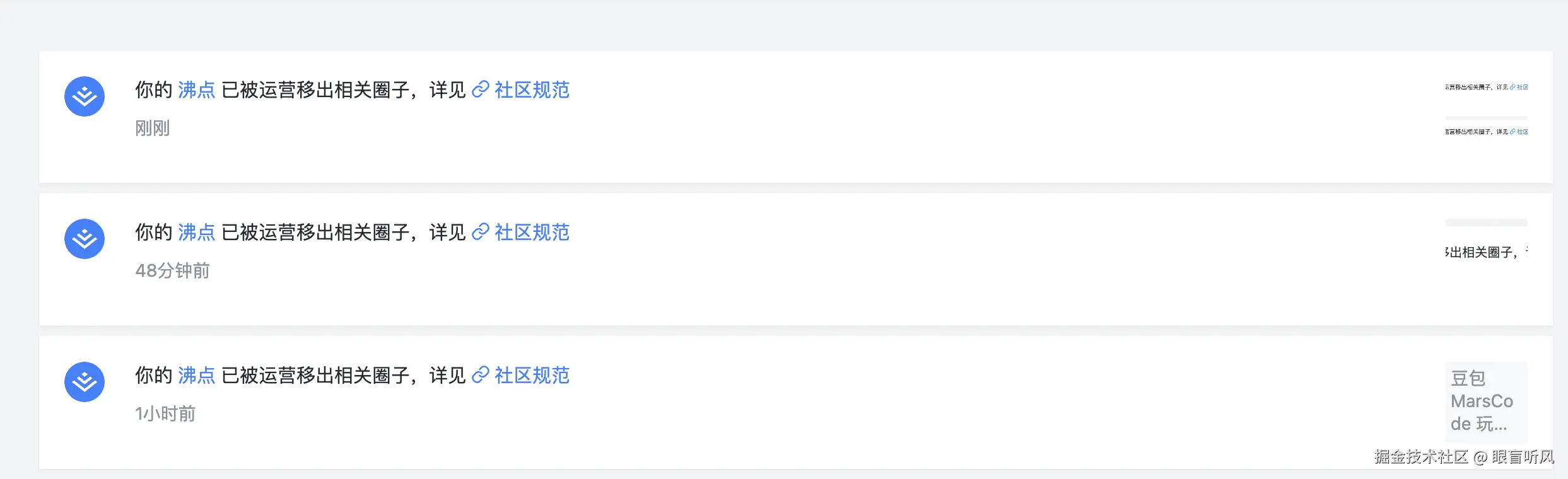Click the chain-link icon in the 48分钟前 notification
Viewport: 1568px width, 479px height.
click(x=481, y=233)
